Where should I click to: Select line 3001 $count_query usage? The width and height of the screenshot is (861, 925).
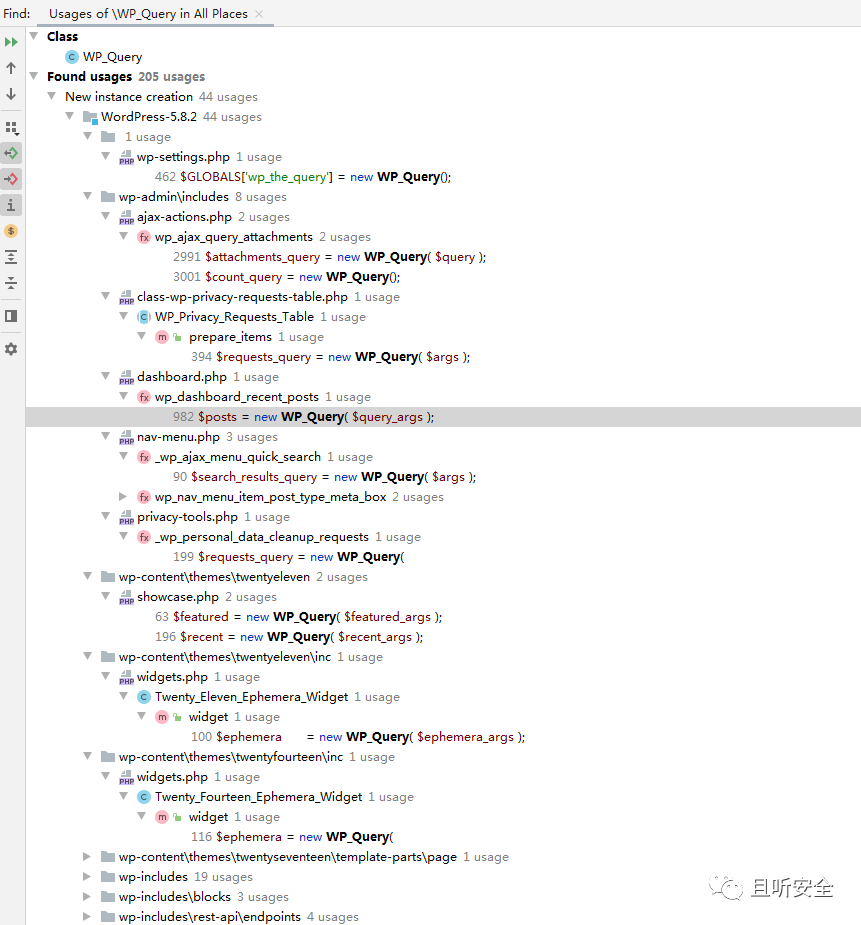coord(287,277)
